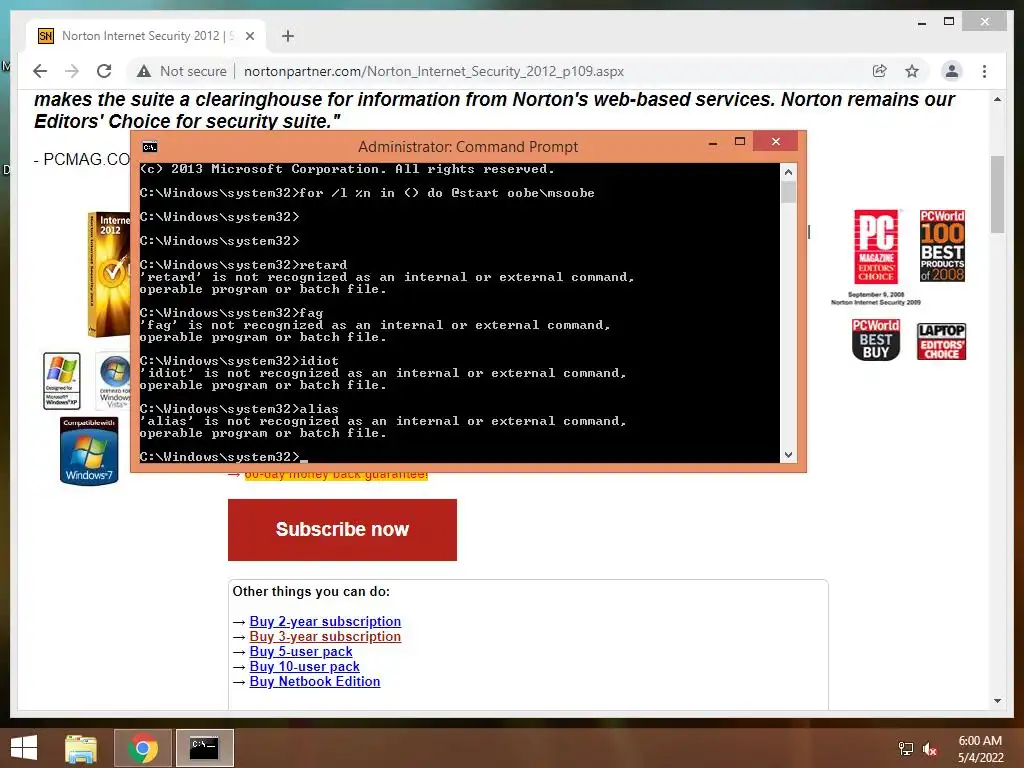Open the Windows Start button

pyautogui.click(x=24, y=748)
